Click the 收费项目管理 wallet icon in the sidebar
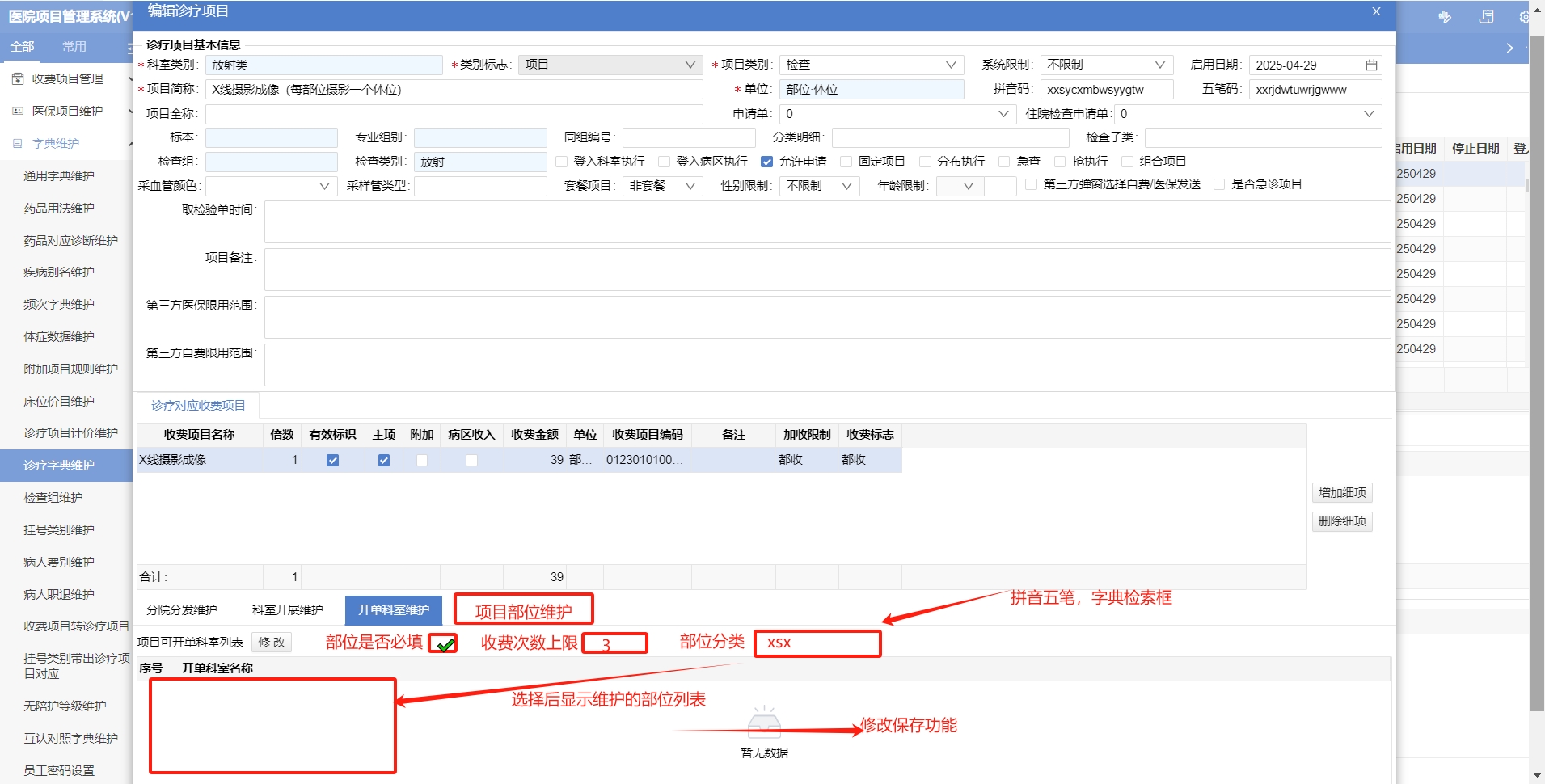 pyautogui.click(x=18, y=78)
